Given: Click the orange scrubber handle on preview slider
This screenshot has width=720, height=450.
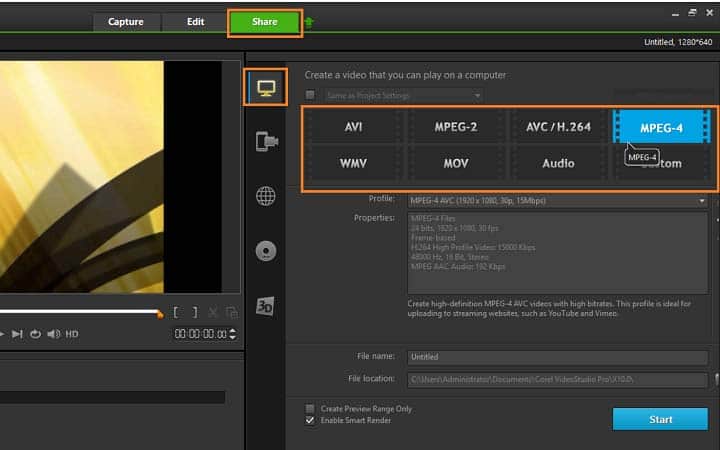Looking at the screenshot, I should [x=159, y=315].
